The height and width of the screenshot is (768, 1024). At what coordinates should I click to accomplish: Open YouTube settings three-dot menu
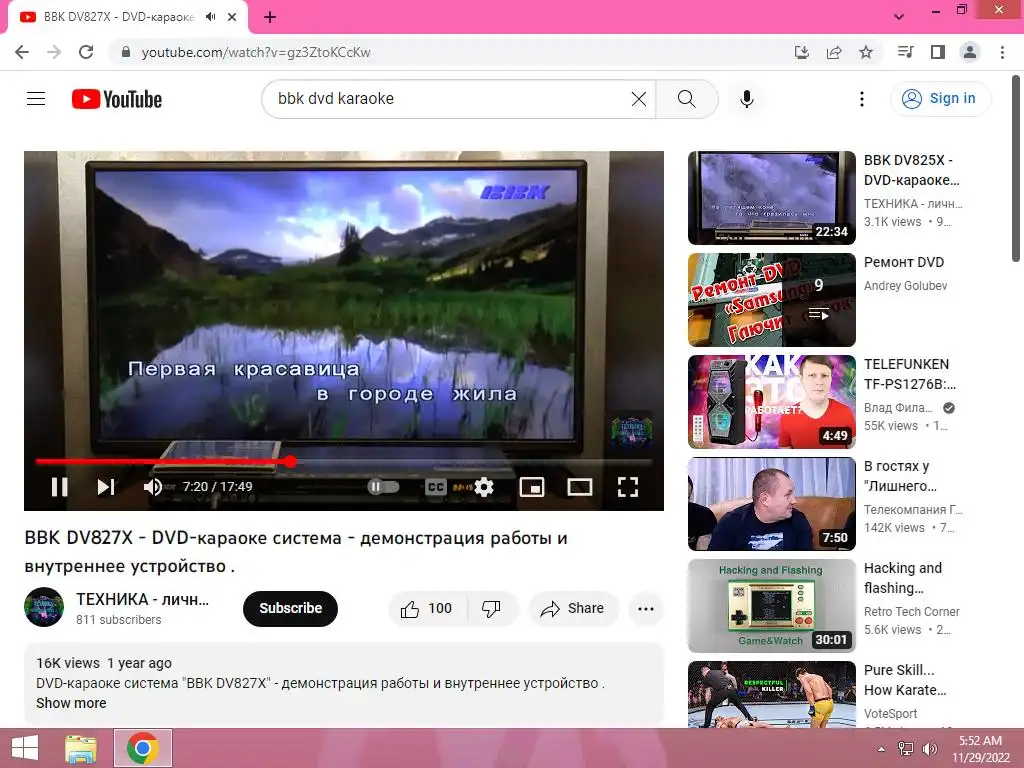pos(861,99)
